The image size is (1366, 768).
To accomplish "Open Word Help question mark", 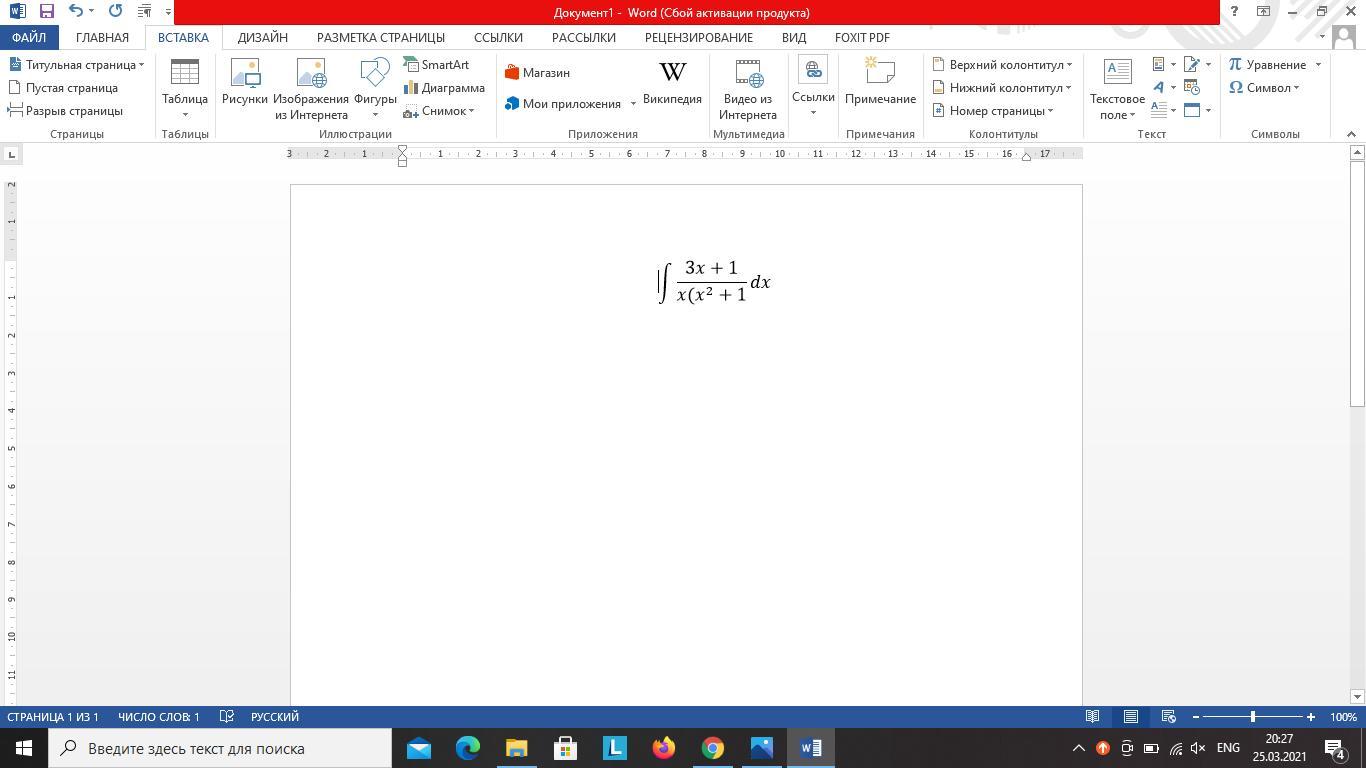I will [1234, 12].
